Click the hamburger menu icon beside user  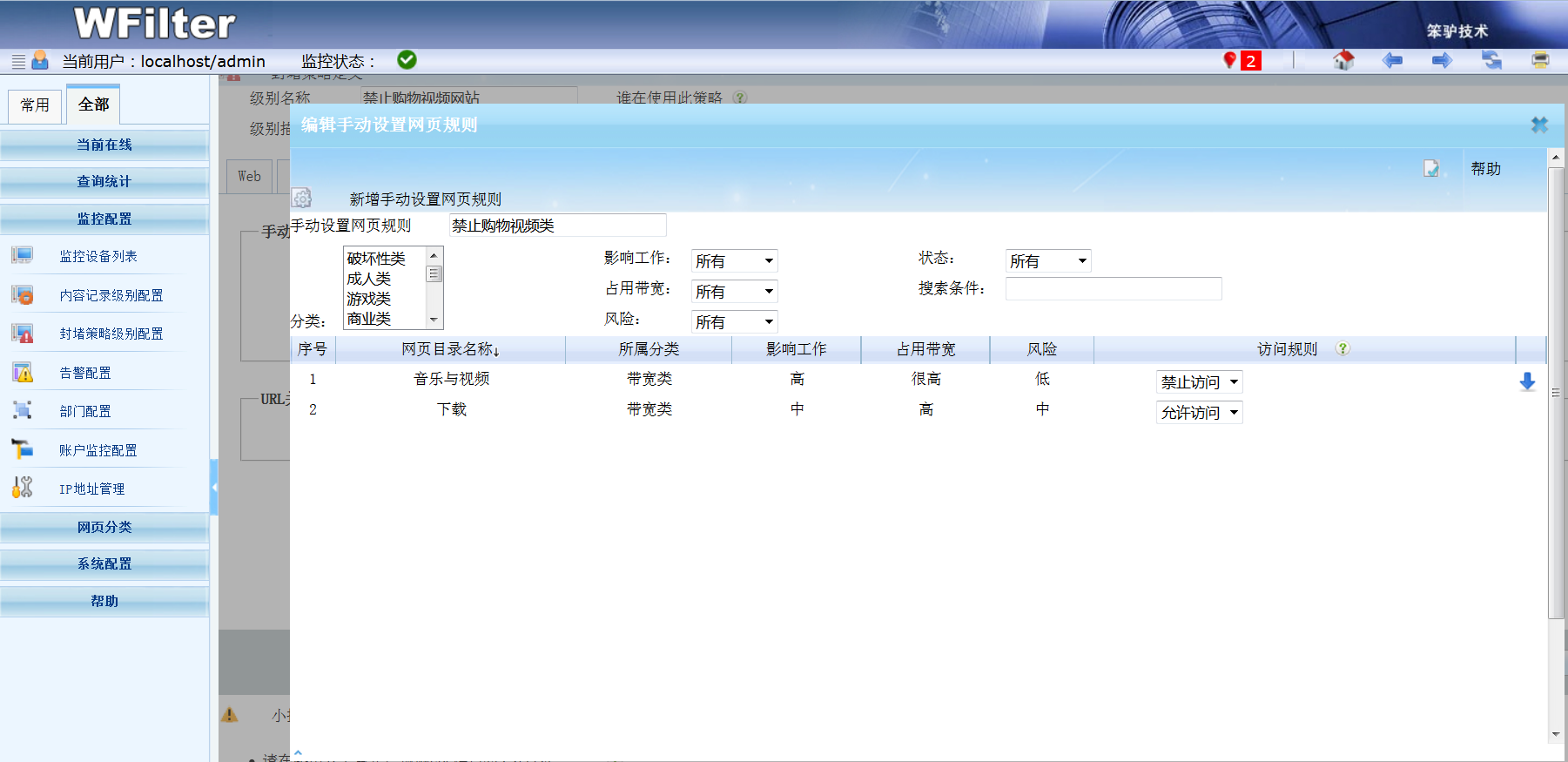point(18,61)
